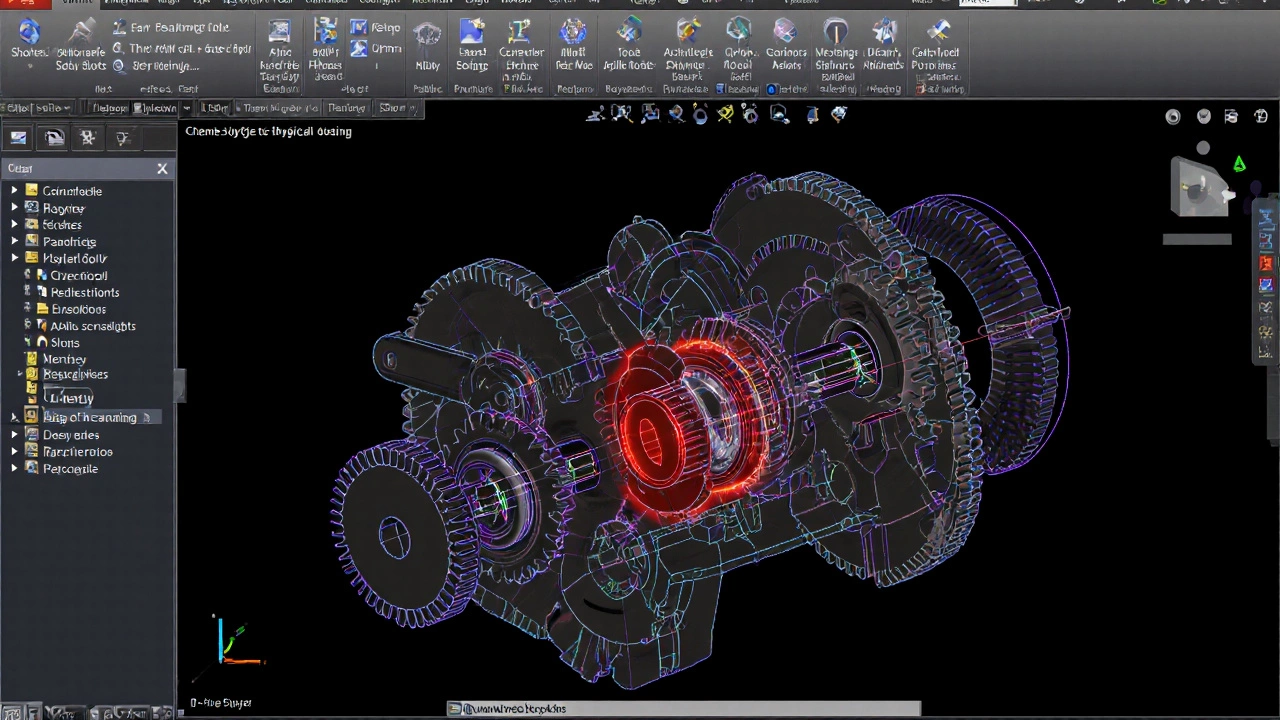
Task: Click the blue globe icon at ribbon's left end
Action: click(29, 32)
